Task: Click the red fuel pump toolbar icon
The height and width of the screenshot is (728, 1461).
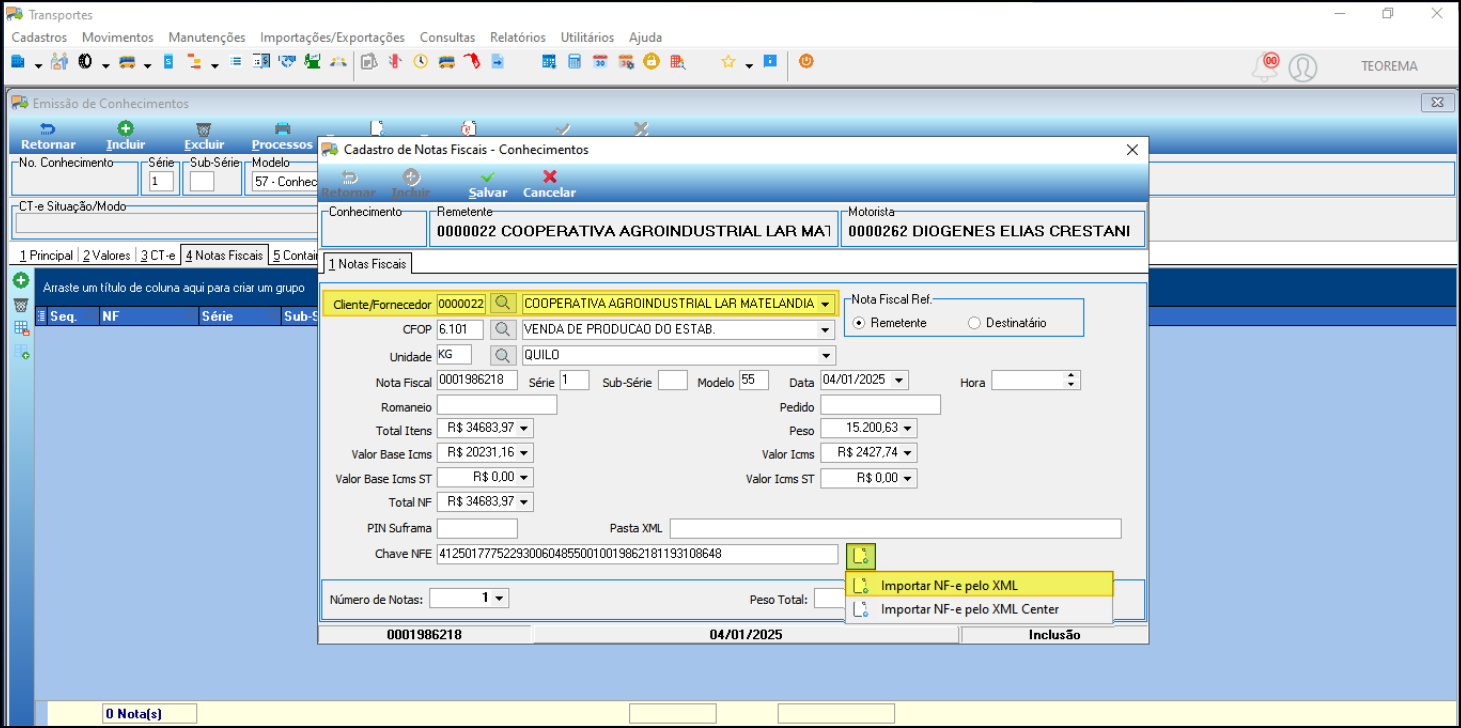Action: (472, 62)
